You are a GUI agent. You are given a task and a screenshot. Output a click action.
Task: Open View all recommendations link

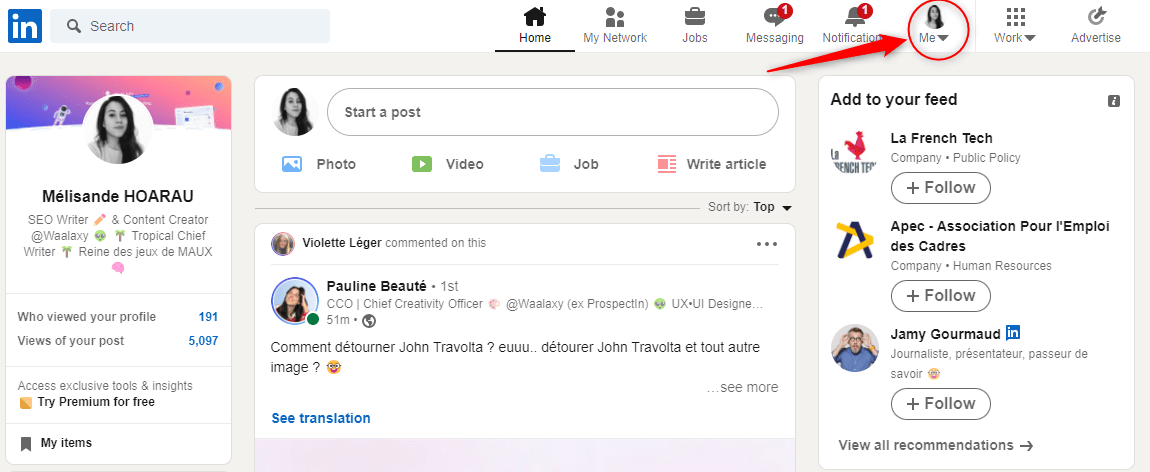click(935, 445)
